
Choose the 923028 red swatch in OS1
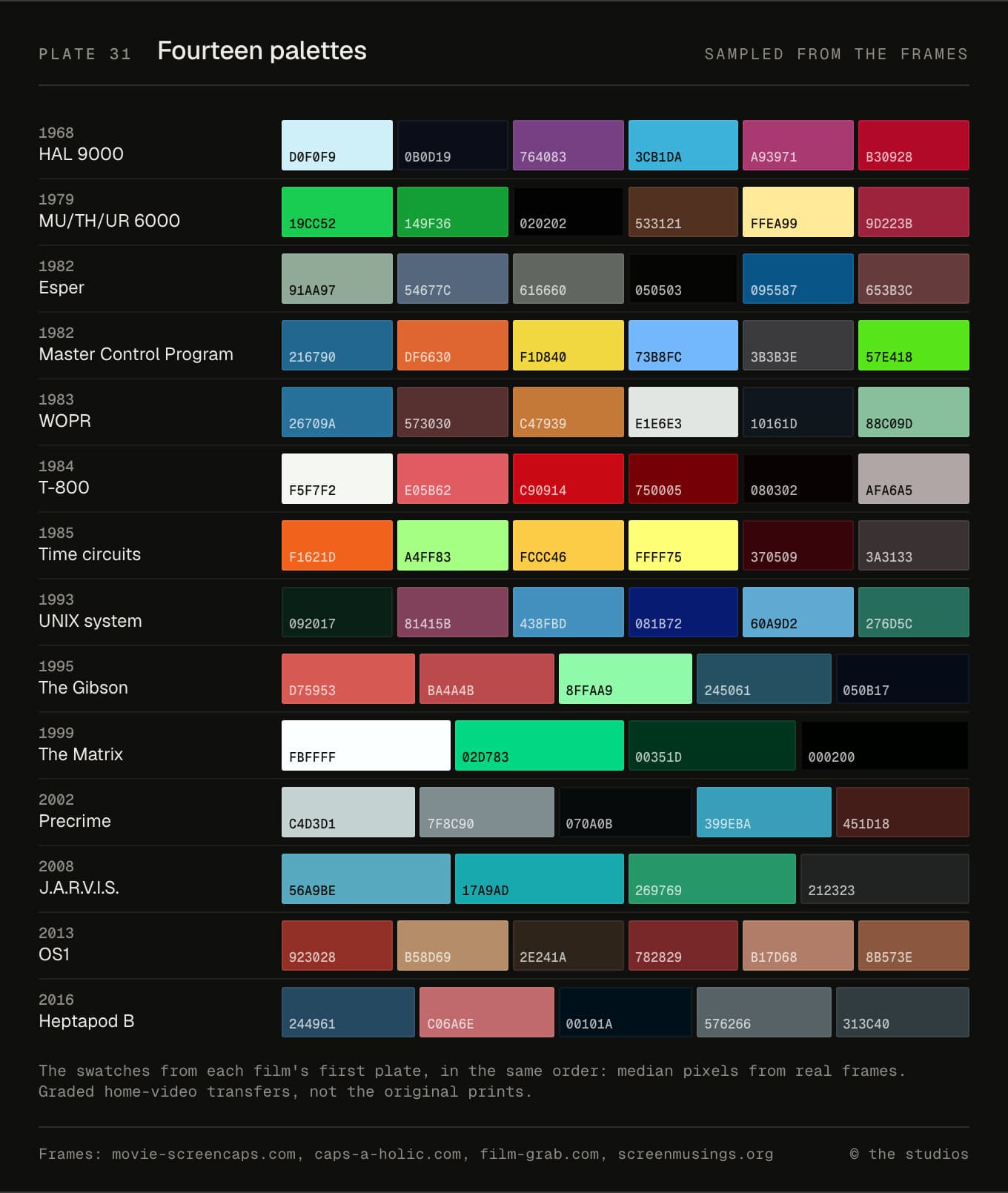(x=337, y=946)
